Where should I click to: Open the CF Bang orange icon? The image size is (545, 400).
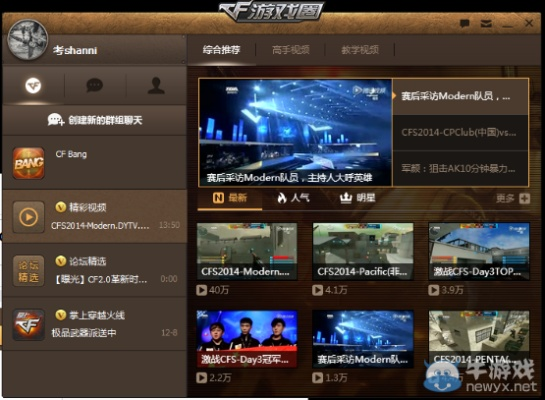click(29, 163)
